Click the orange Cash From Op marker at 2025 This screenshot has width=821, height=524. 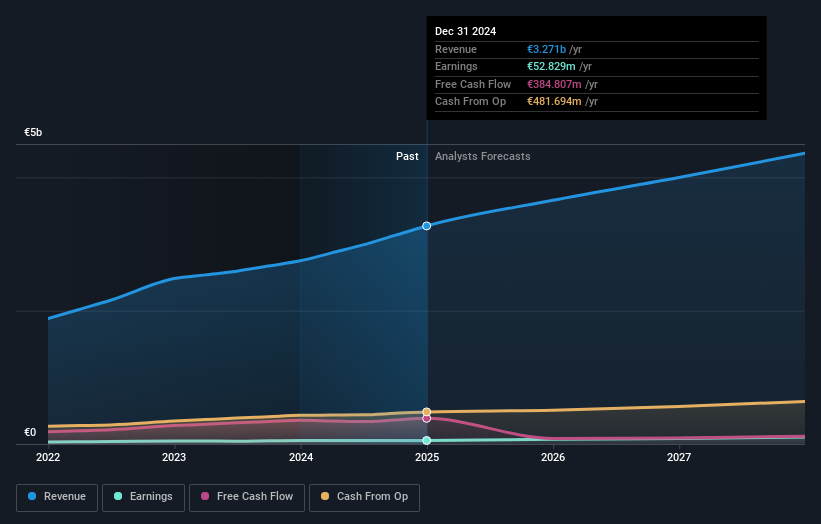tap(427, 412)
